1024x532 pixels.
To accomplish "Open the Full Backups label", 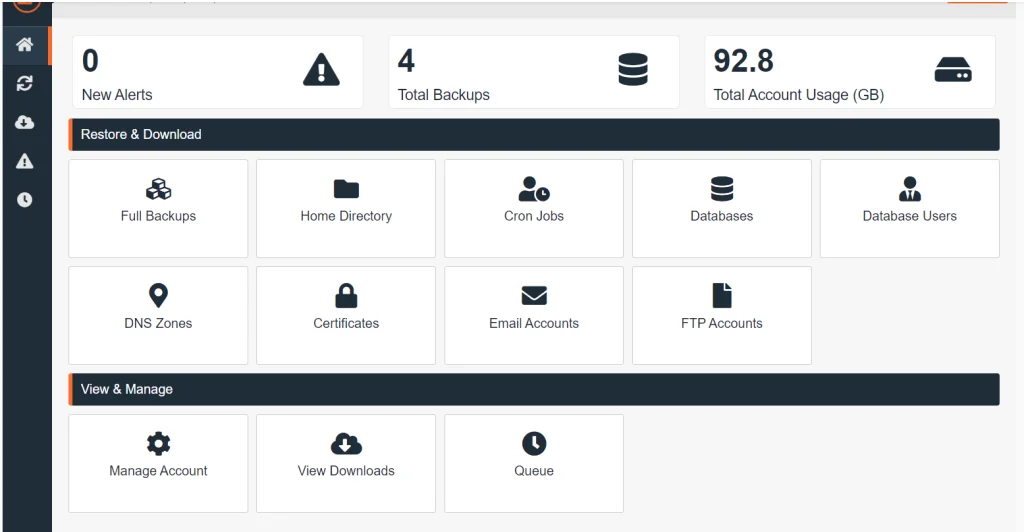I will click(158, 216).
